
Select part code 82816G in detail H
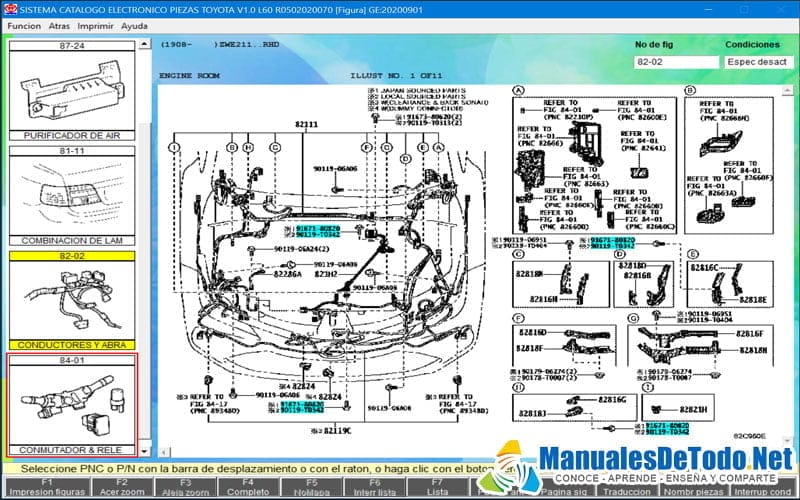612,399
